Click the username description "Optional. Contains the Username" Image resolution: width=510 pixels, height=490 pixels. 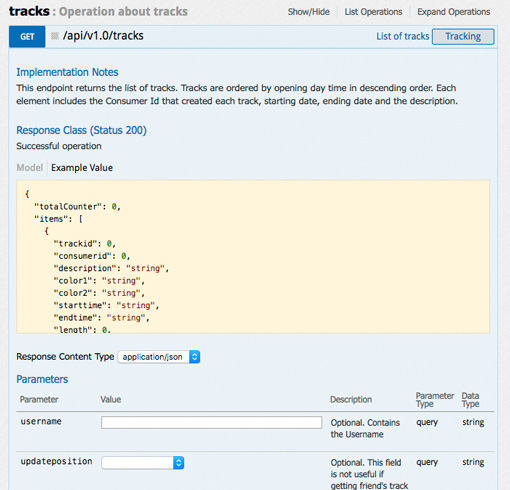[x=365, y=428]
